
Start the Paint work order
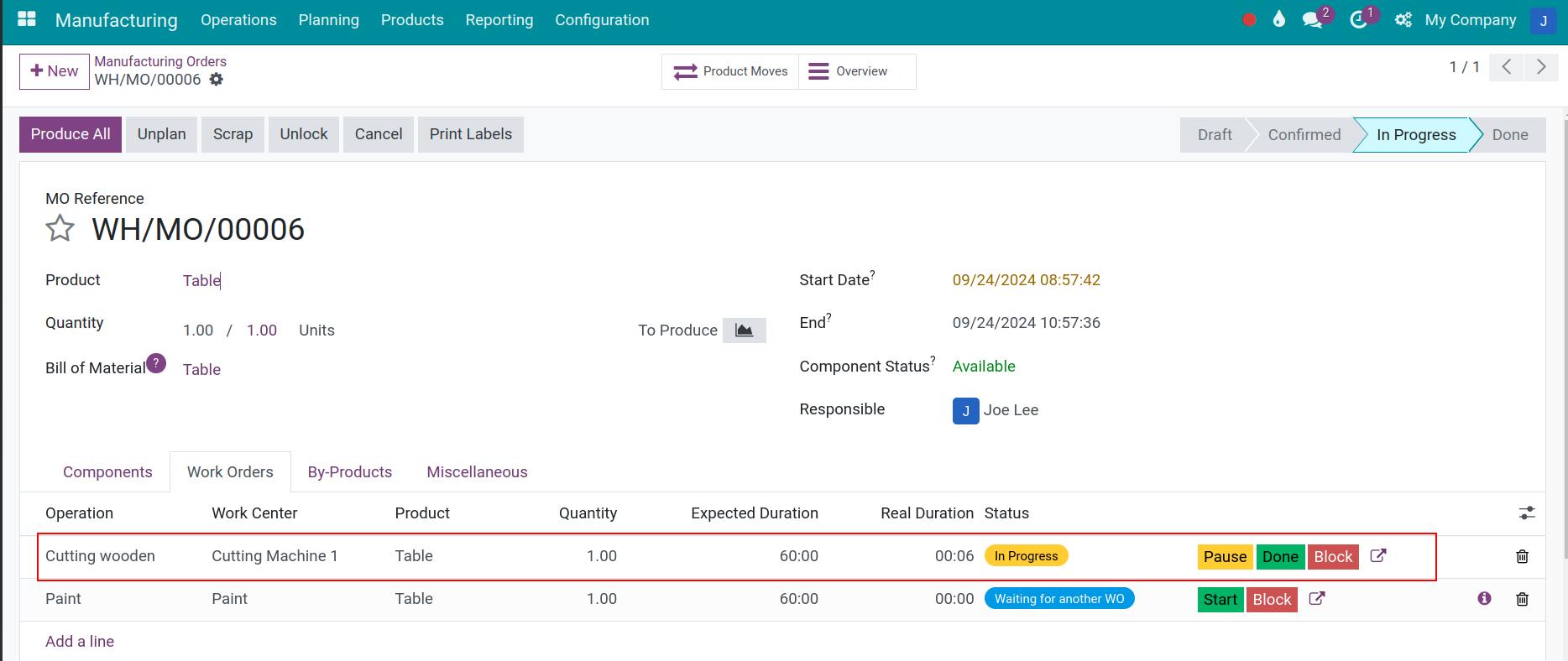click(1220, 599)
